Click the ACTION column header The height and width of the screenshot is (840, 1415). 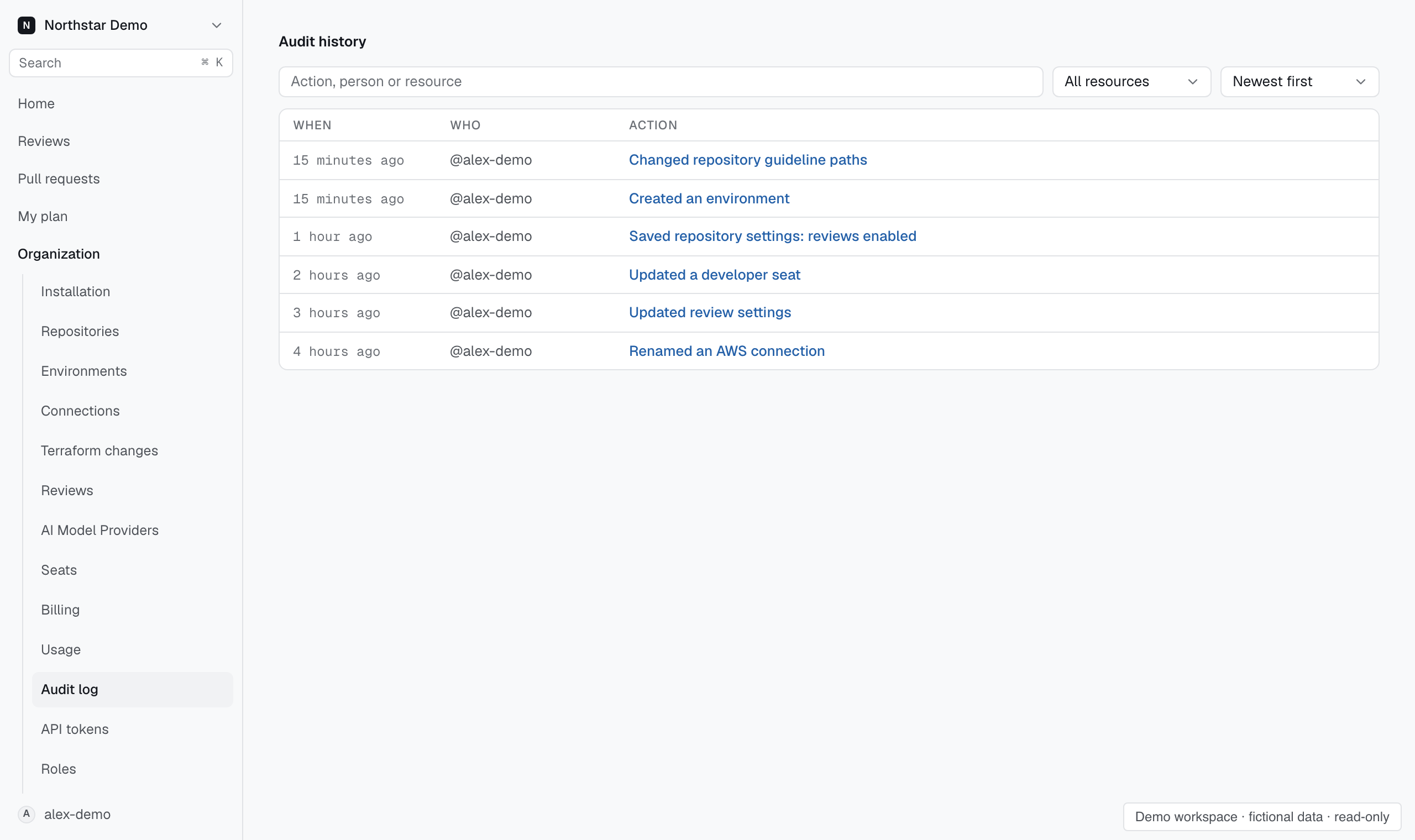tap(653, 125)
